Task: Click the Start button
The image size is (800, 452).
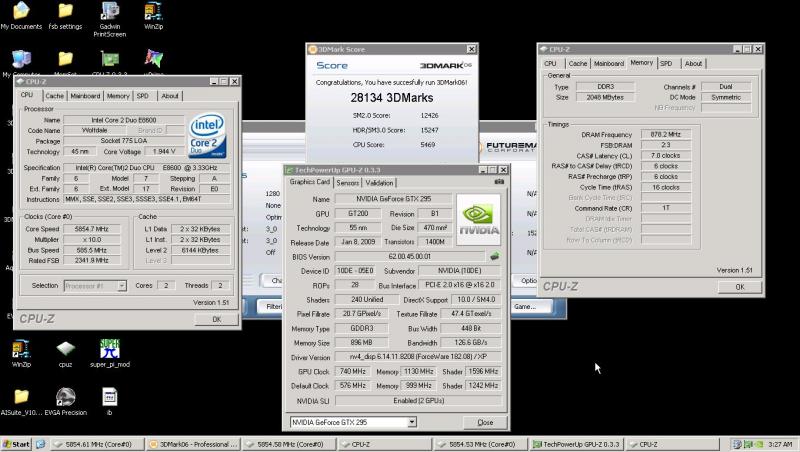Action: click(x=16, y=444)
